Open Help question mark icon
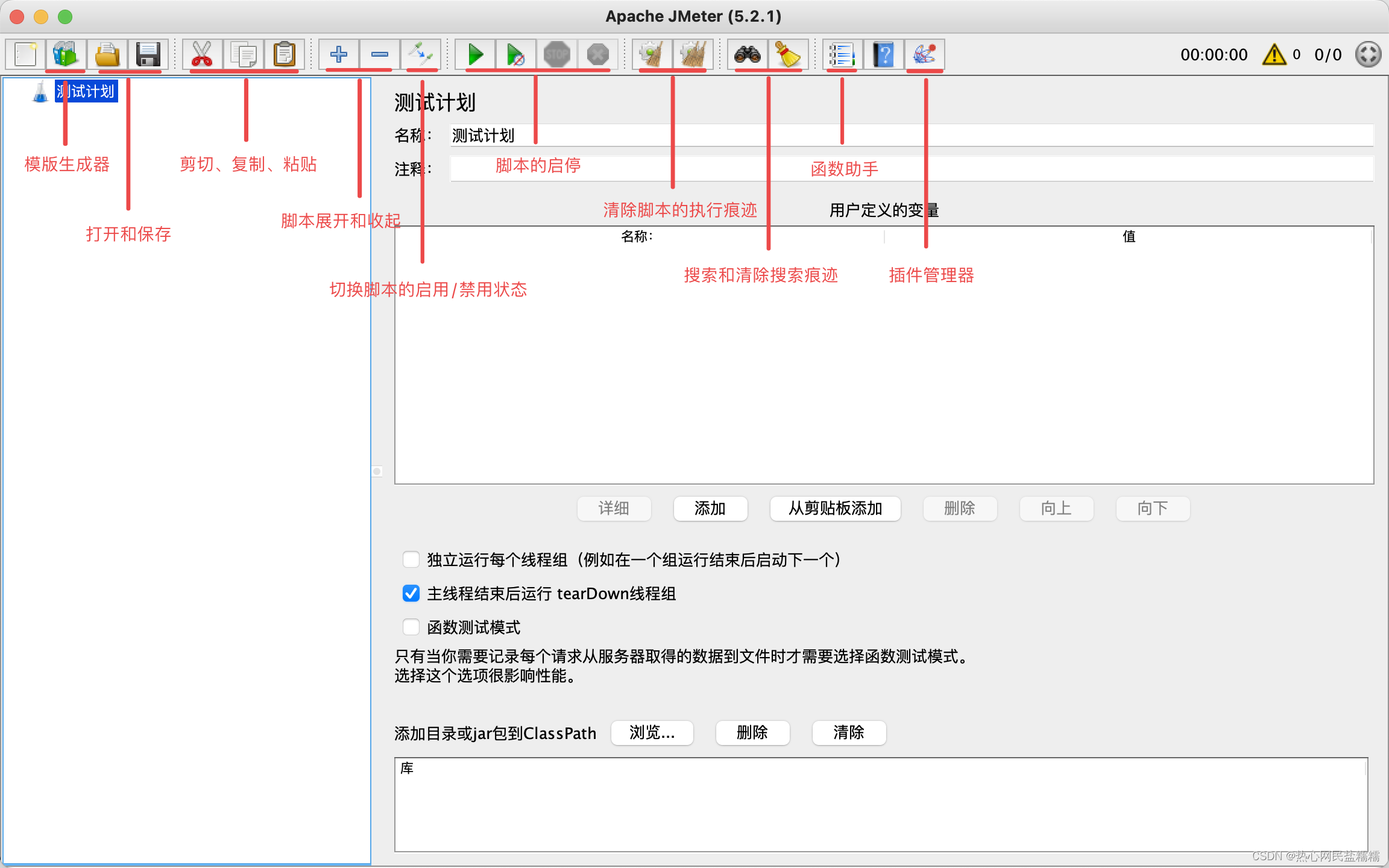The width and height of the screenshot is (1389, 868). click(x=884, y=54)
